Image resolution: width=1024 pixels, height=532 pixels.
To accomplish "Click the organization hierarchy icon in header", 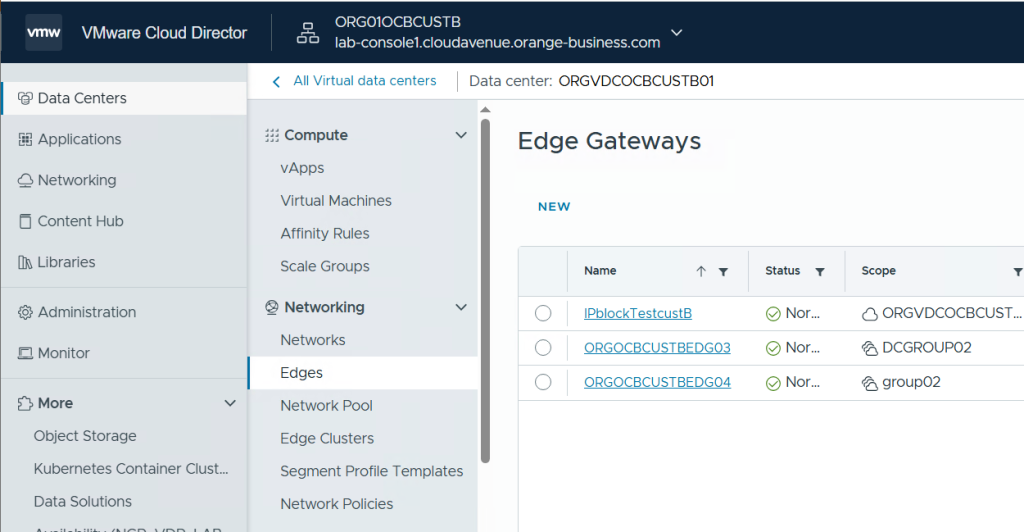I will [x=307, y=33].
